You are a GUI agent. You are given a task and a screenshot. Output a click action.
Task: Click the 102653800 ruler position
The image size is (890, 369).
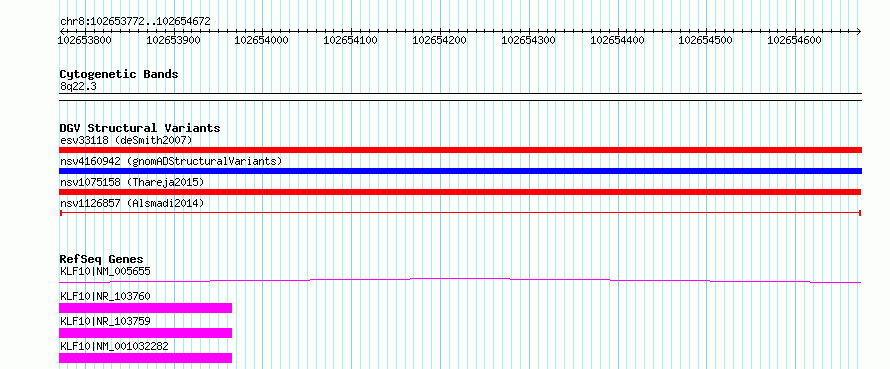point(86,40)
